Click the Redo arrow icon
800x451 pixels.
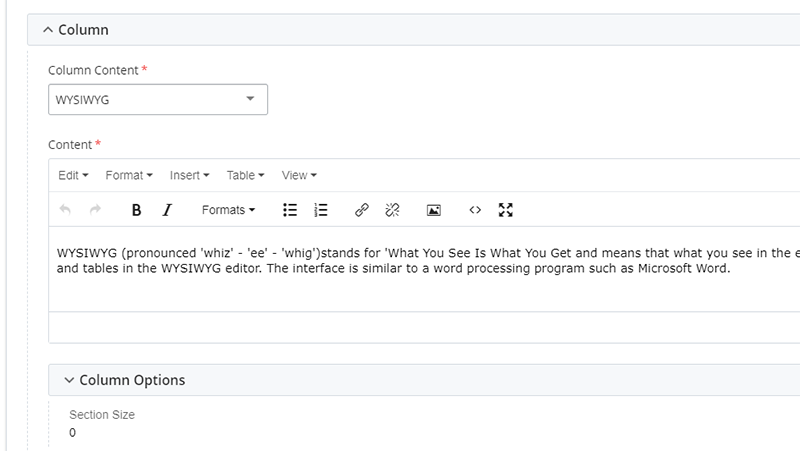pos(95,210)
